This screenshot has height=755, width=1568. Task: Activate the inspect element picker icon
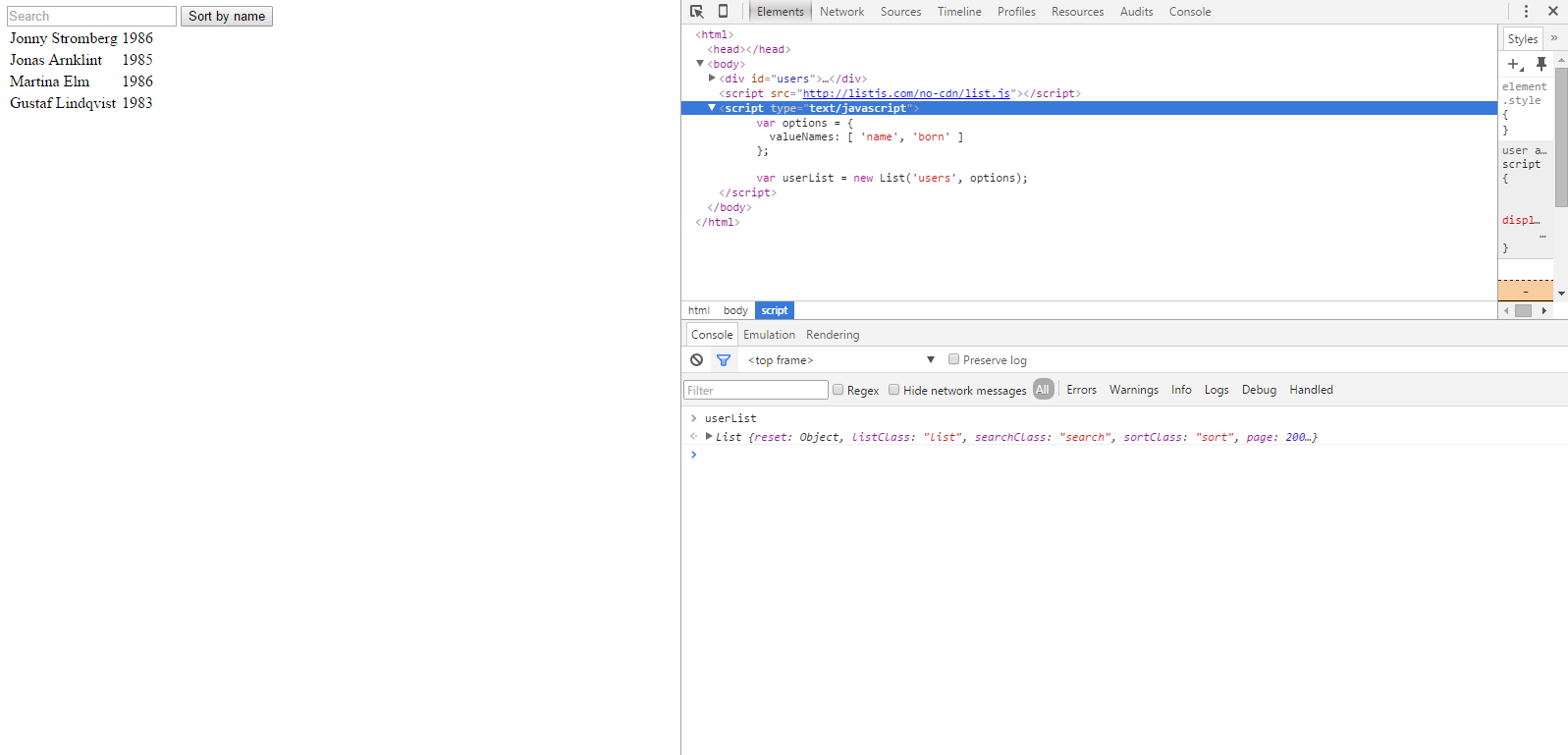pos(697,12)
